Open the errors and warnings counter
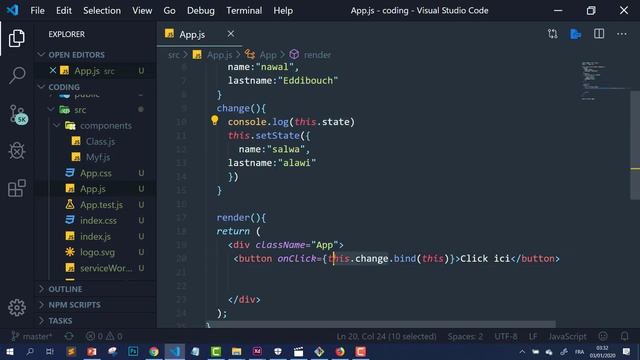Image resolution: width=640 pixels, height=360 pixels. pyautogui.click(x=104, y=336)
